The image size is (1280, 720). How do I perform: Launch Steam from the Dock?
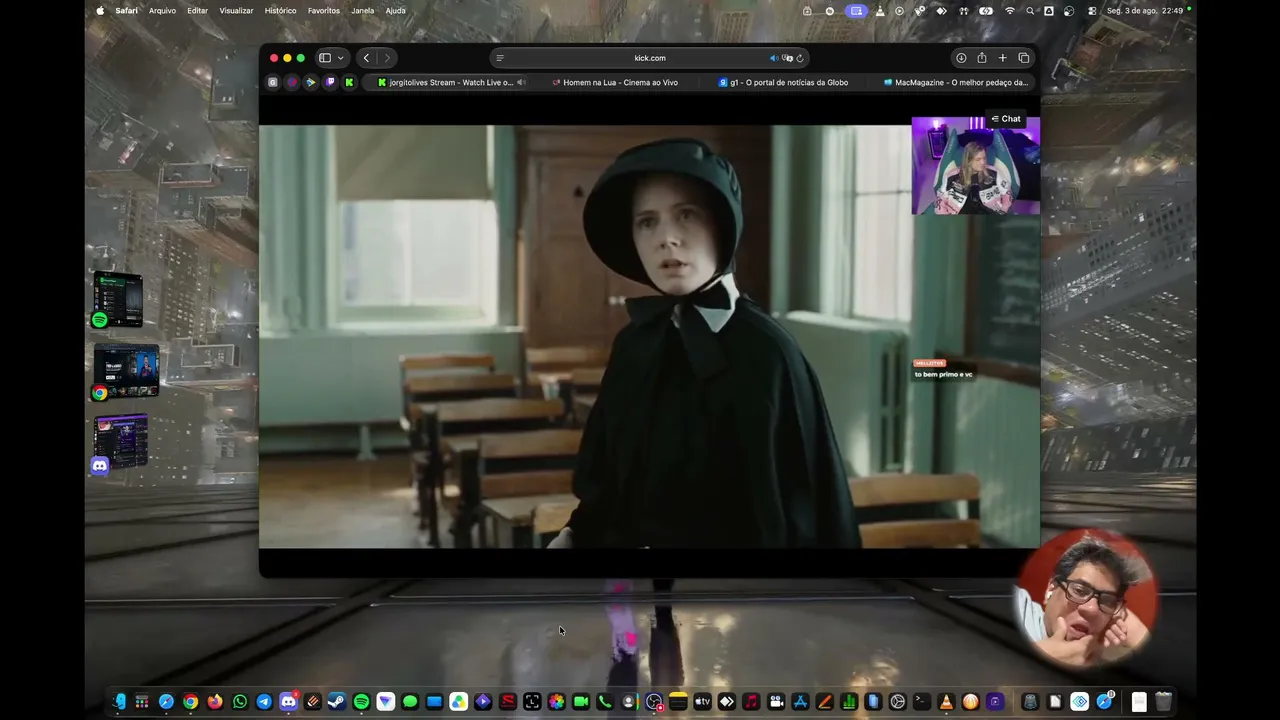point(337,702)
